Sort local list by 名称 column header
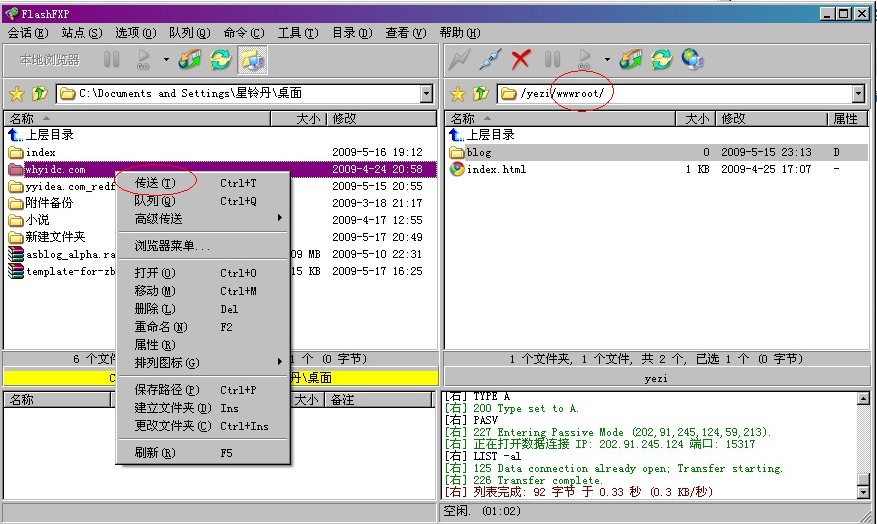Screen dimensions: 877x524 pyautogui.click(x=137, y=119)
